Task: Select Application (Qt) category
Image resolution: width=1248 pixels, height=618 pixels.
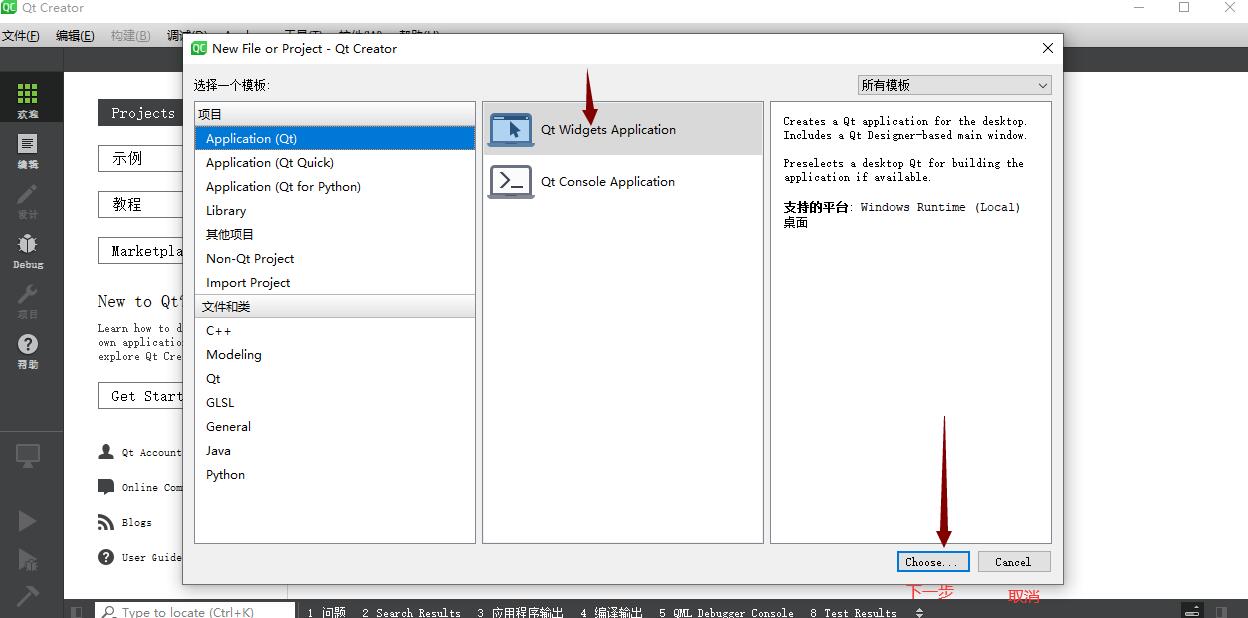Action: (335, 138)
